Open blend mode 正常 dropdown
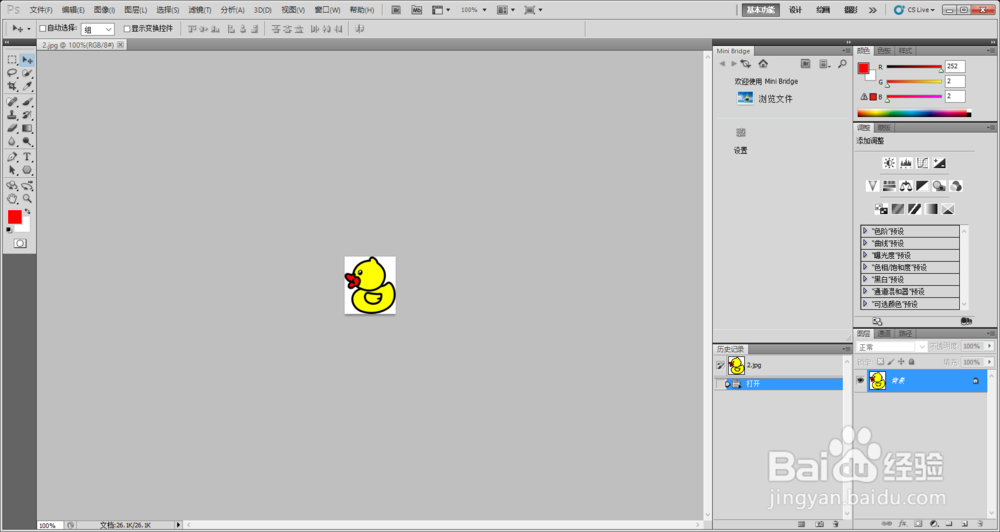 click(x=892, y=347)
